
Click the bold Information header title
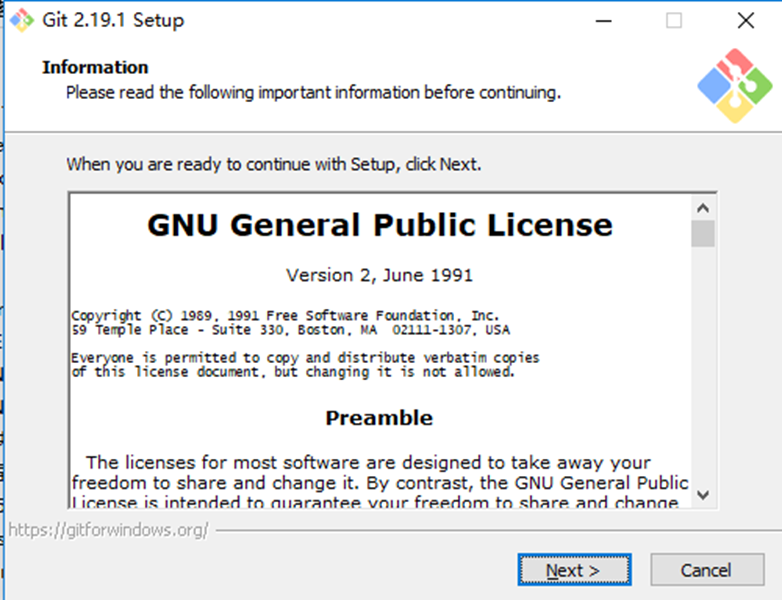click(95, 67)
